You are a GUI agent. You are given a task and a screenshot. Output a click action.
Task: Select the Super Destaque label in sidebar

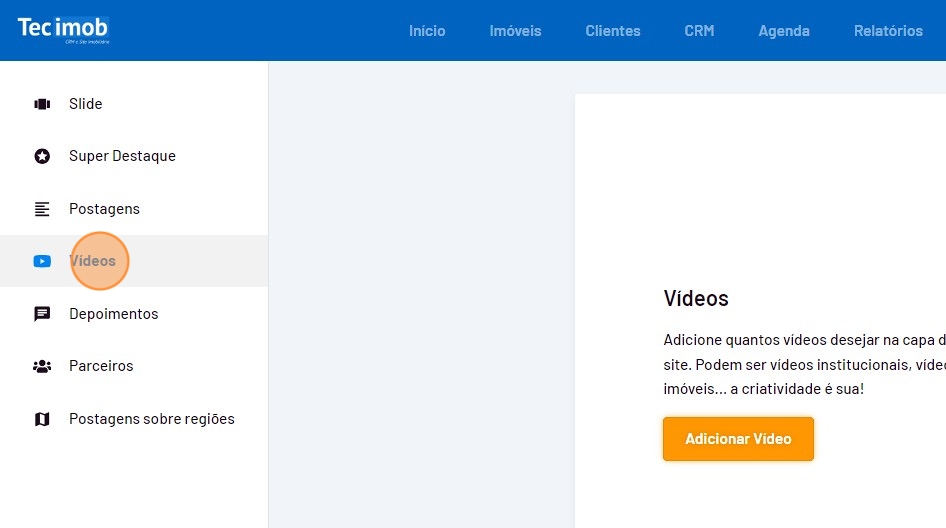(x=122, y=156)
